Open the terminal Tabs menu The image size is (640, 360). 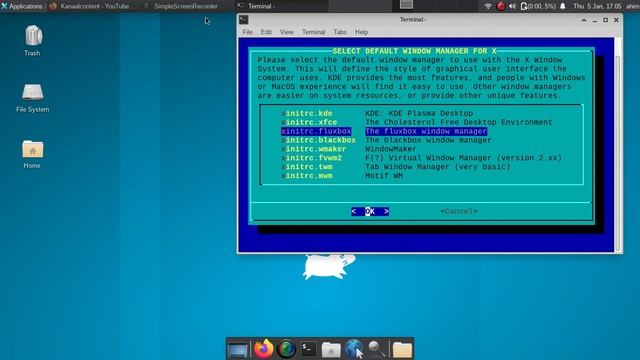click(x=340, y=32)
